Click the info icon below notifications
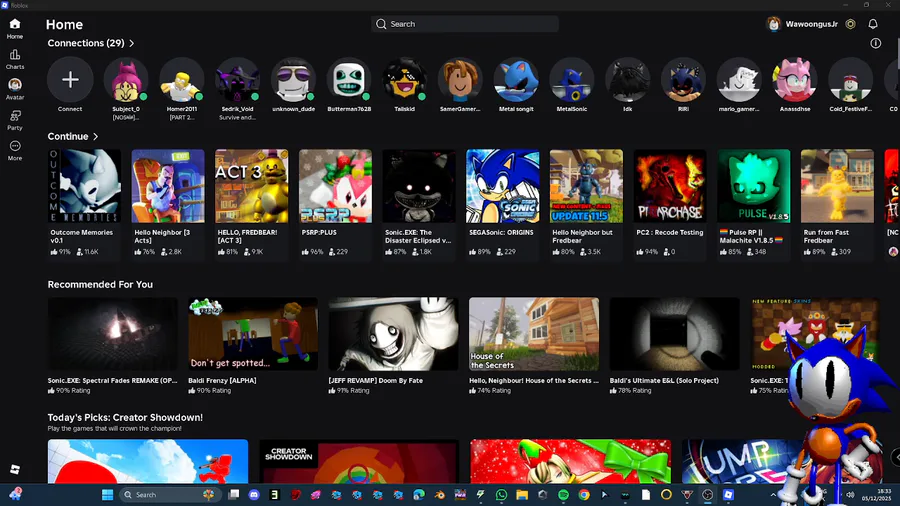Screen dimensions: 900x506 tap(875, 43)
